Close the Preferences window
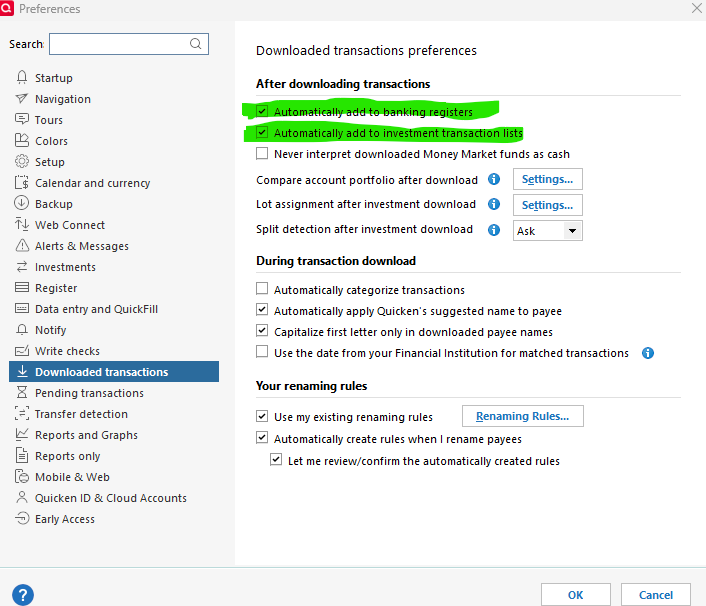706x606 pixels. (697, 8)
